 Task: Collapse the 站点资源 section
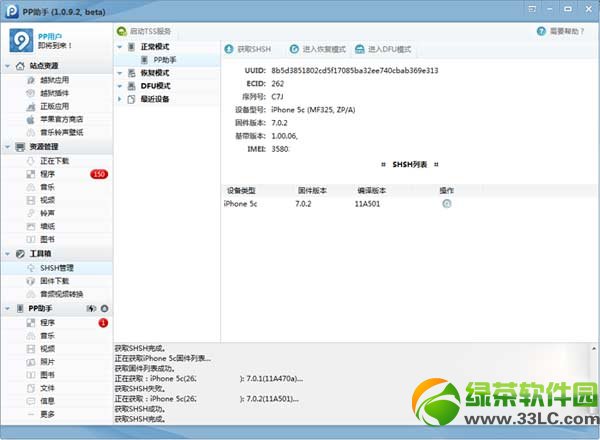(x=7, y=66)
